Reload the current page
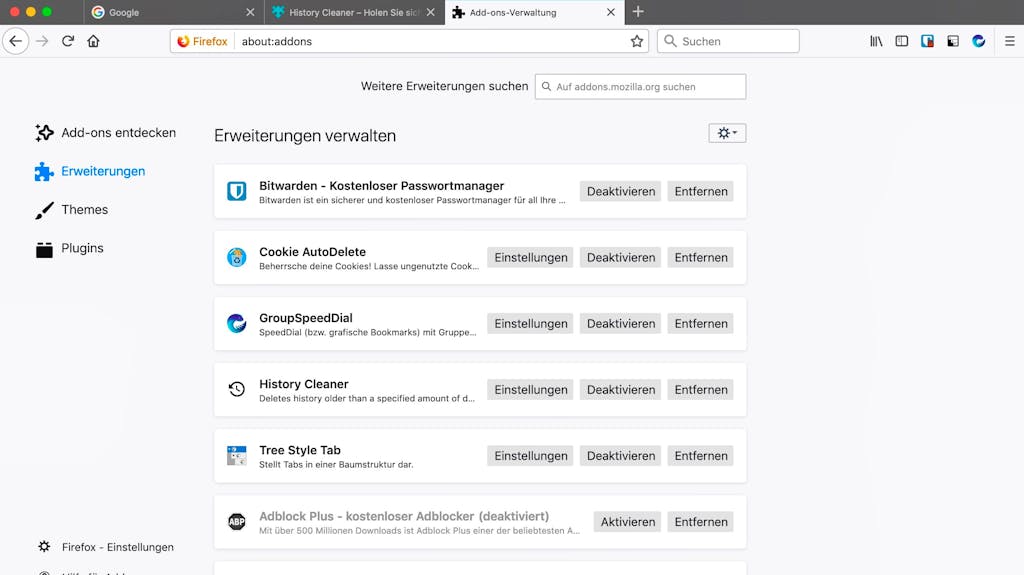The height and width of the screenshot is (575, 1024). (68, 41)
